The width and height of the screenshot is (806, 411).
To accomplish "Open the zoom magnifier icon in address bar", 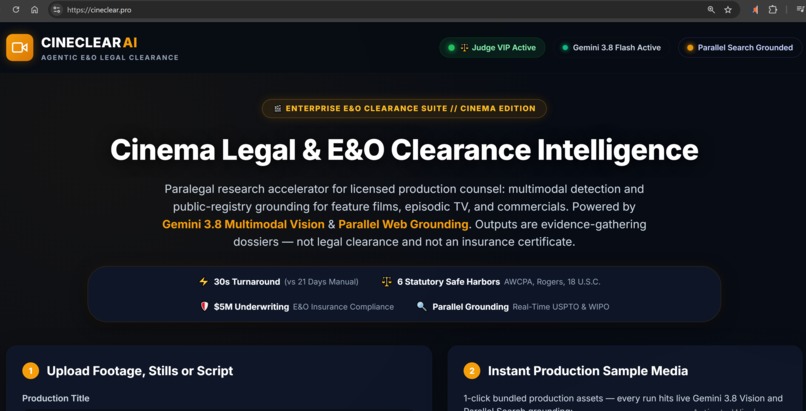I will point(711,10).
